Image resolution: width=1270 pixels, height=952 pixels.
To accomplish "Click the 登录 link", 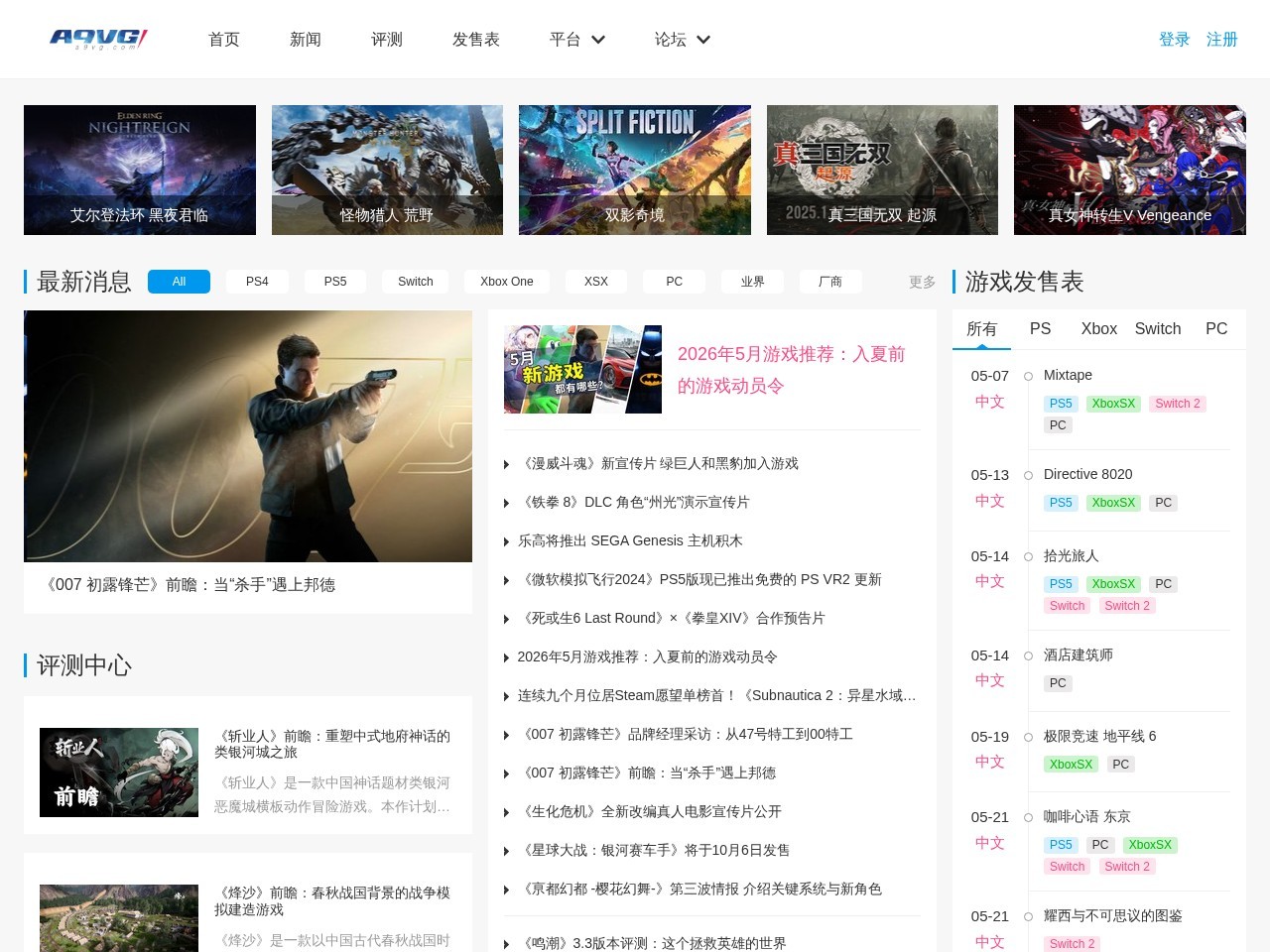I will click(x=1175, y=40).
